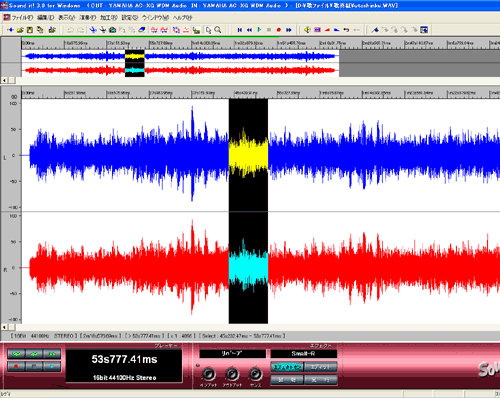Click the blue fade-out ramp icon

tap(337, 30)
